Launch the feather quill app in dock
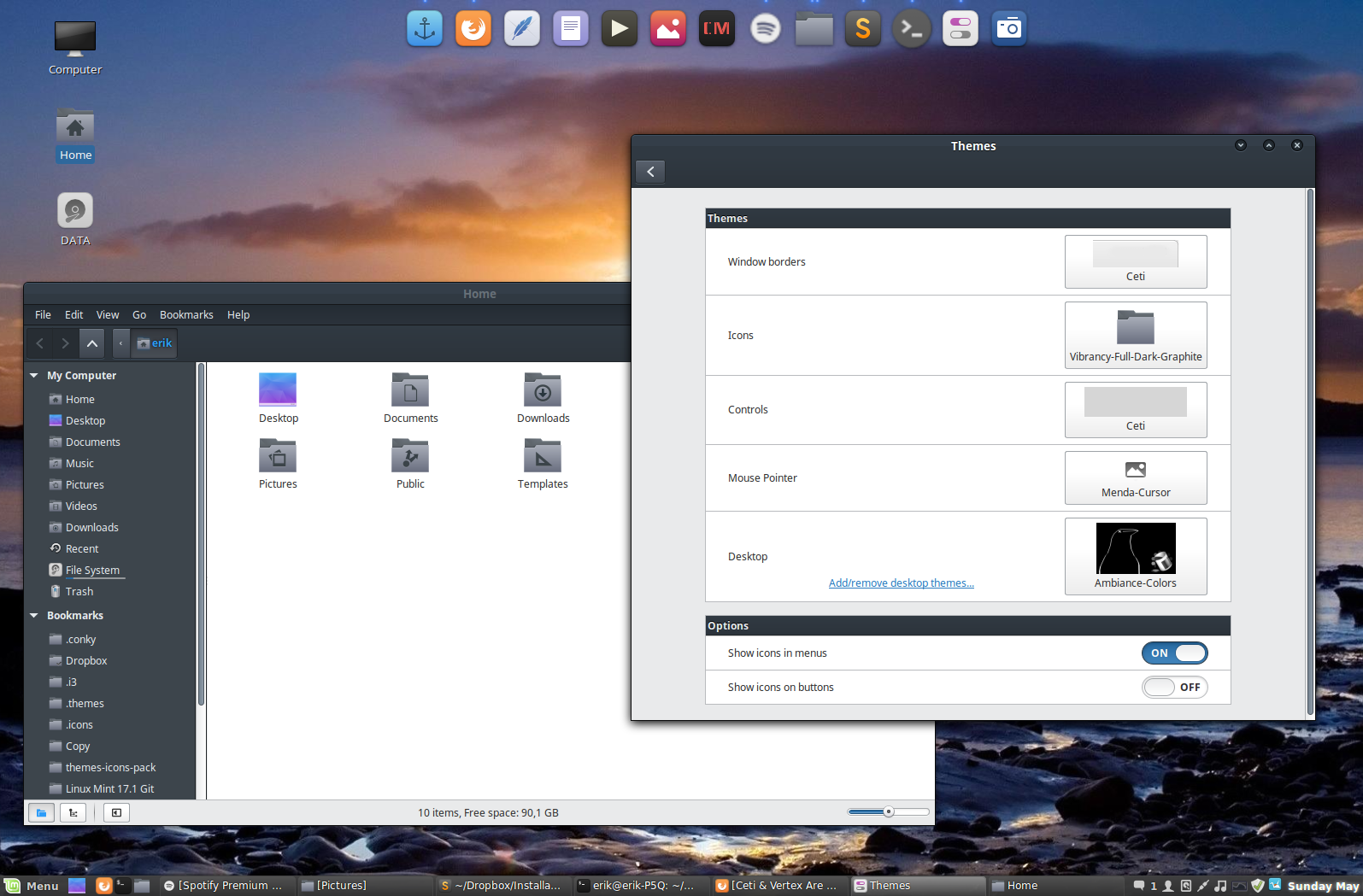 (522, 29)
